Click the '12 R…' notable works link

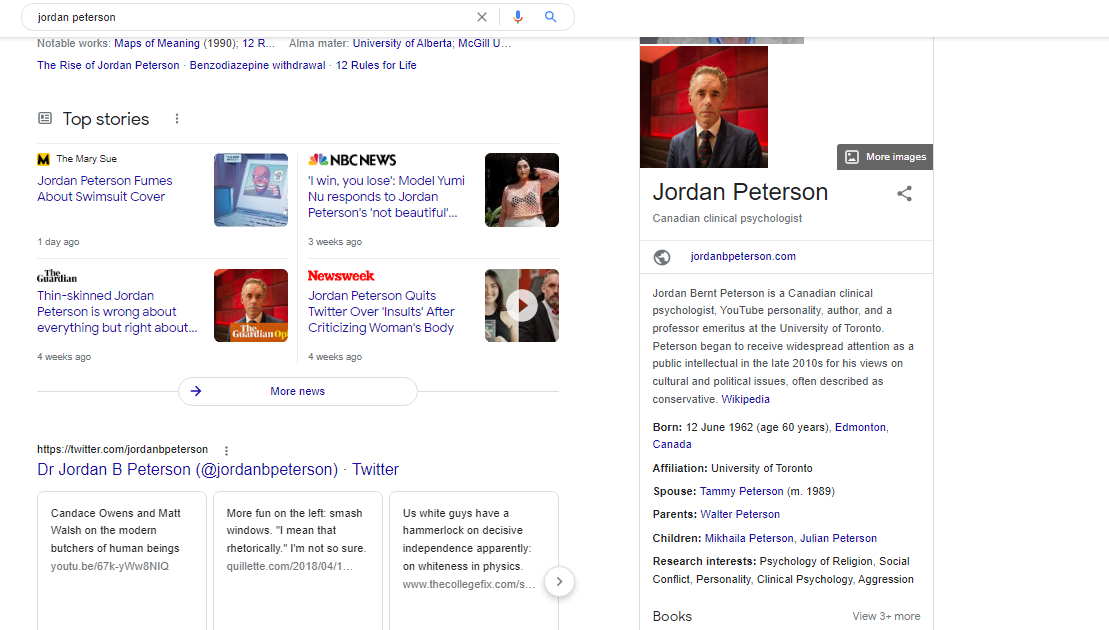259,43
